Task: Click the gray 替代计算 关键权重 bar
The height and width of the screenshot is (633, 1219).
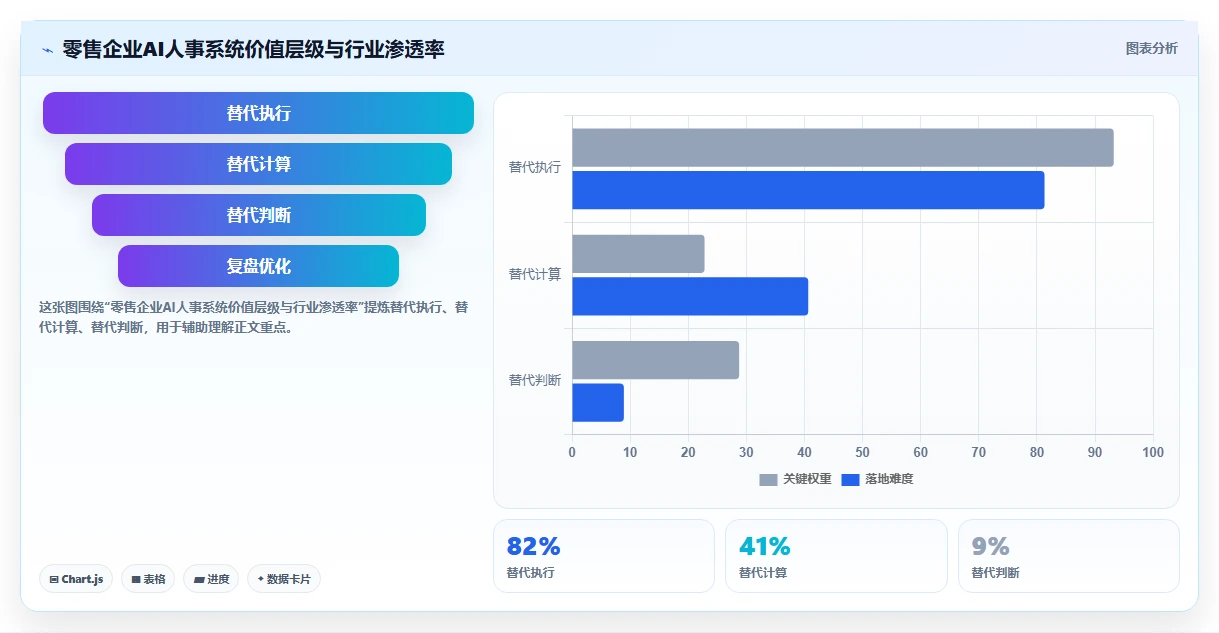Action: pyautogui.click(x=638, y=254)
